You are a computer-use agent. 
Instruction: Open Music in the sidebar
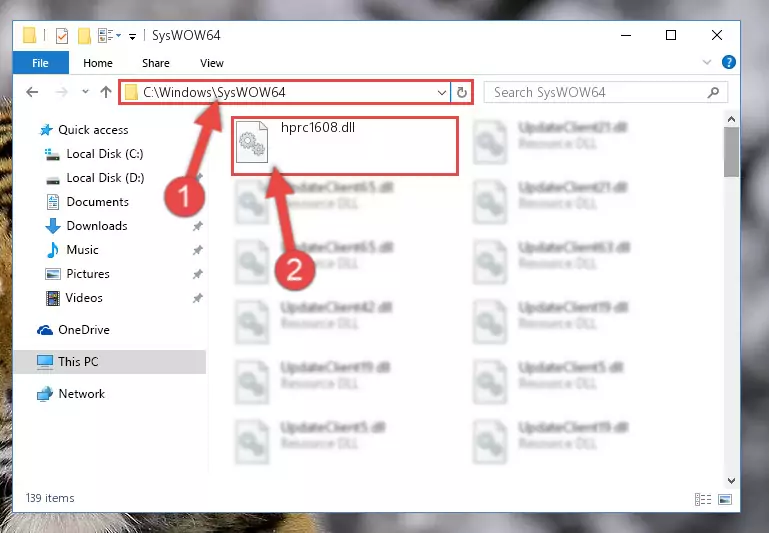click(x=82, y=250)
